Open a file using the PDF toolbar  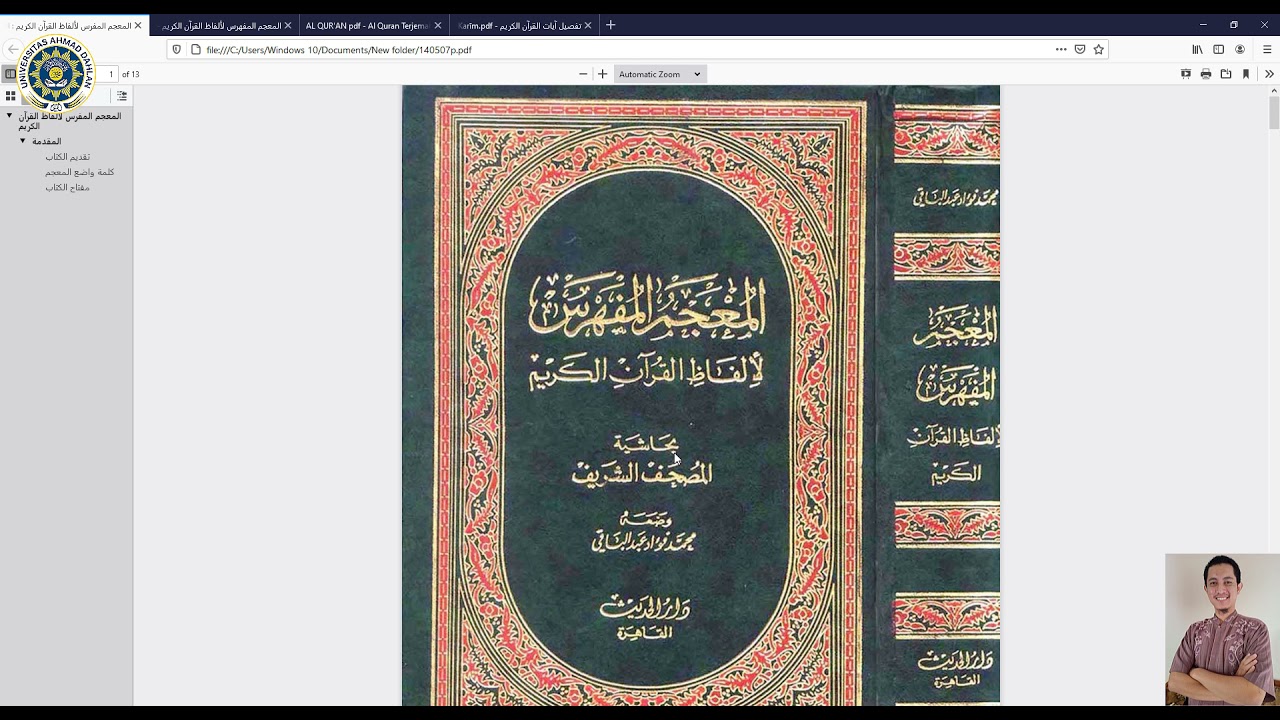pos(1226,74)
